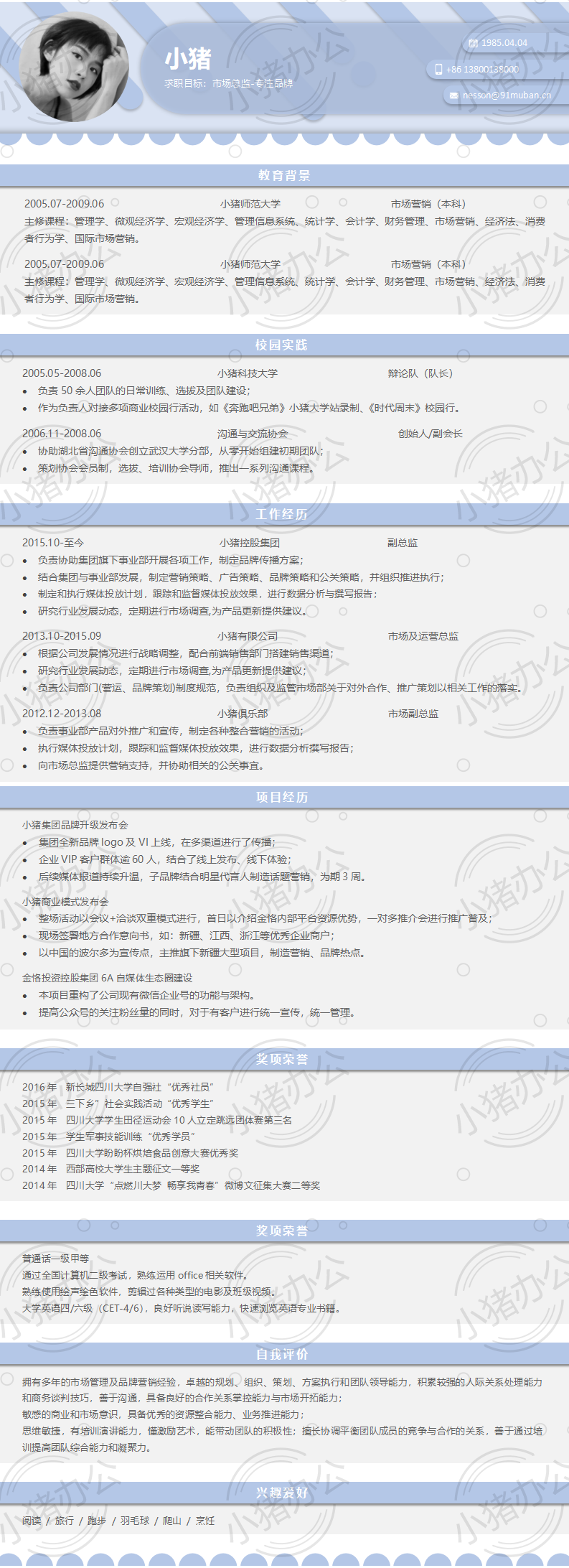Select the 四川大学学生田径运动会 award line
The image size is (569, 1568).
pyautogui.click(x=157, y=1120)
